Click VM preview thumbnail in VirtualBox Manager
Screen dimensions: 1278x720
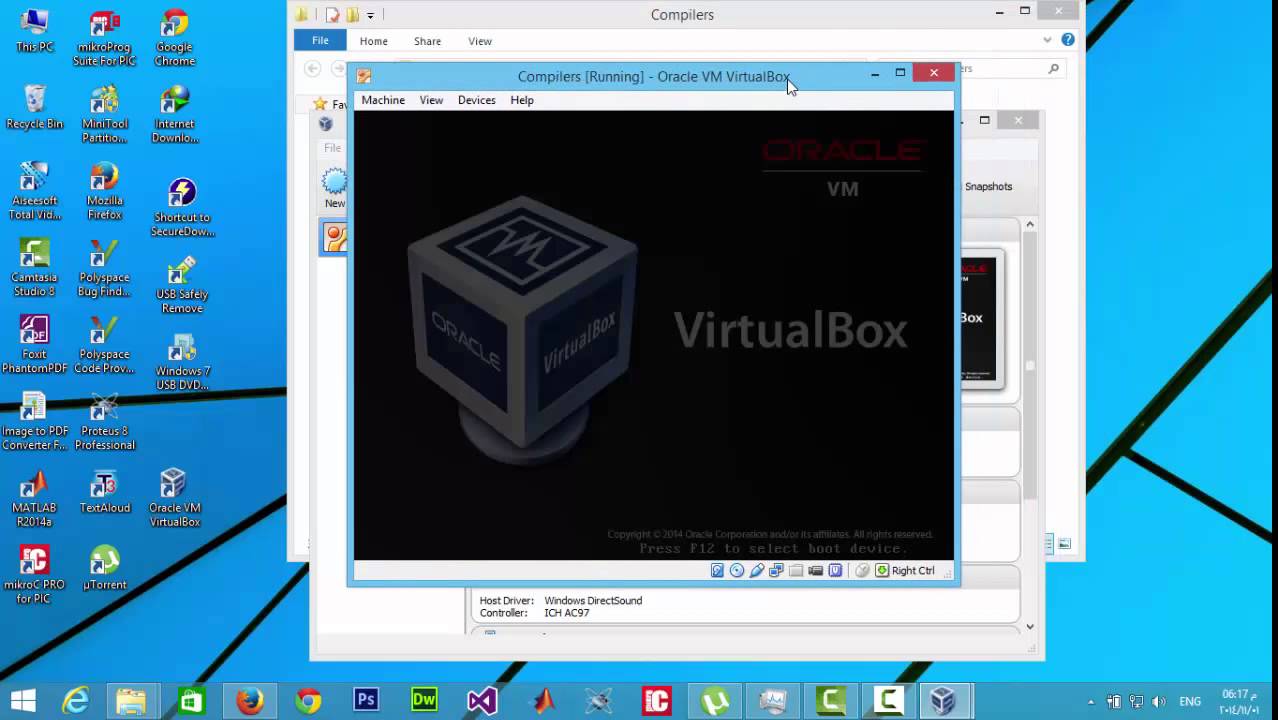(980, 319)
